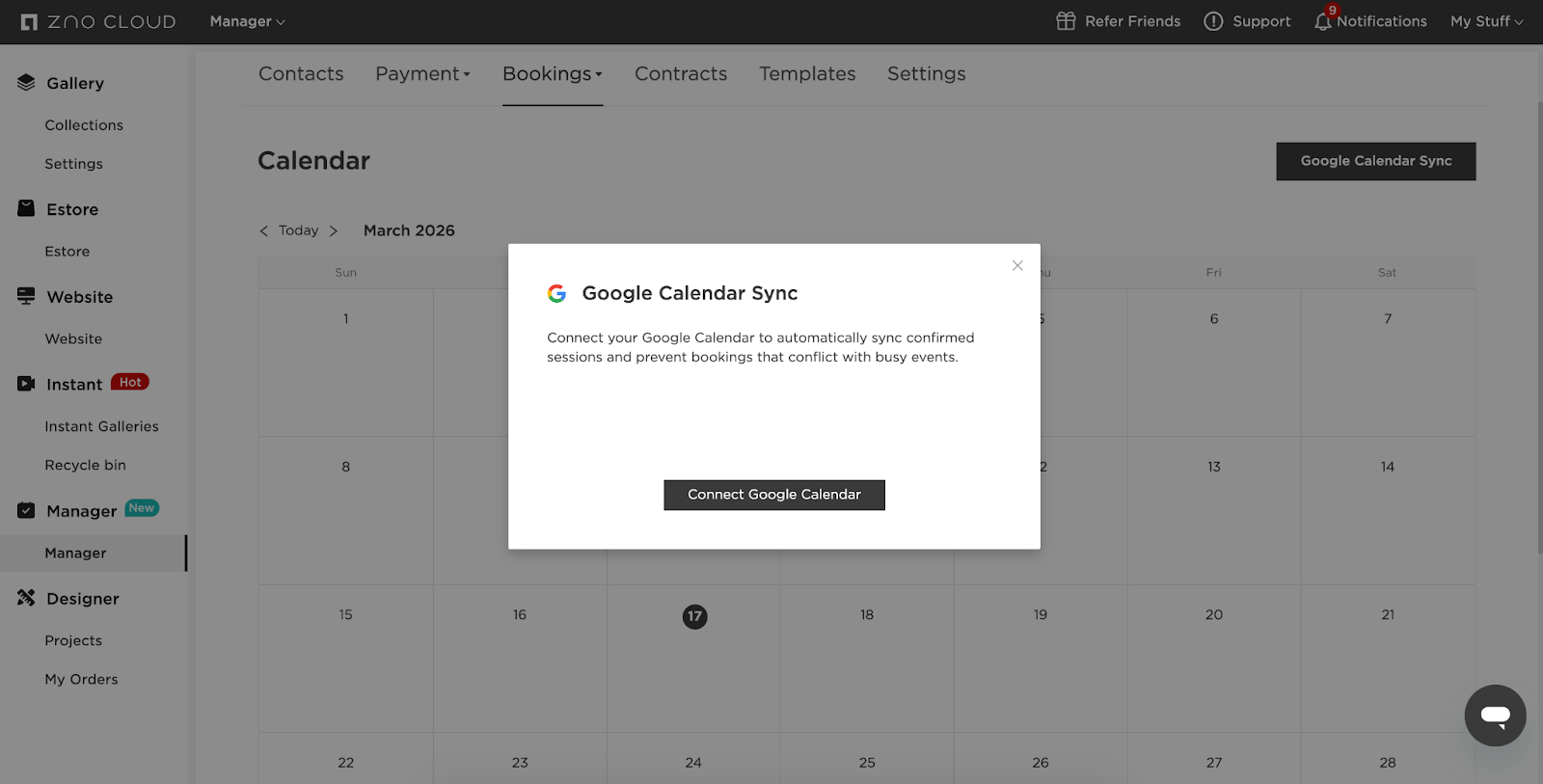Viewport: 1543px width, 784px height.
Task: Click the Today link in calendar navigation
Action: [298, 230]
